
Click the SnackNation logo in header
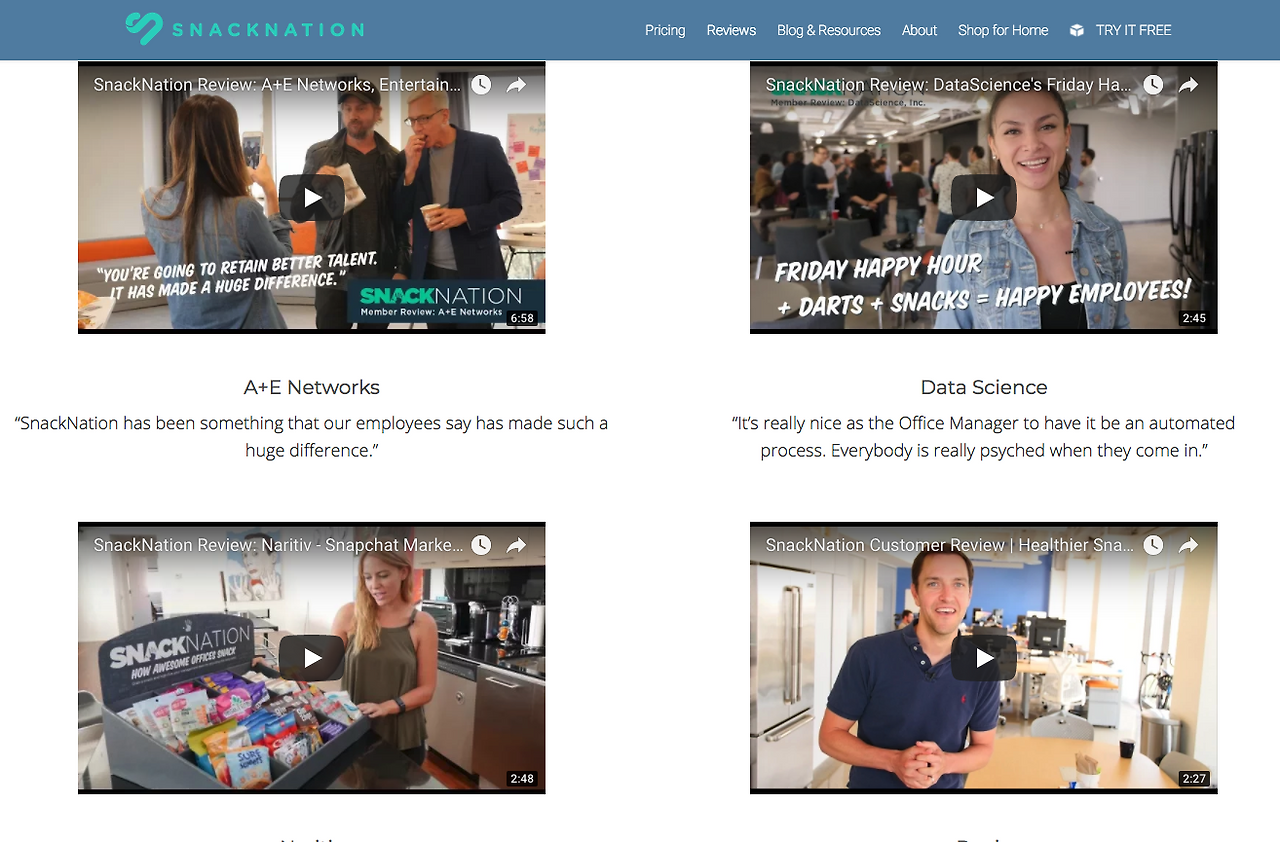(x=245, y=29)
